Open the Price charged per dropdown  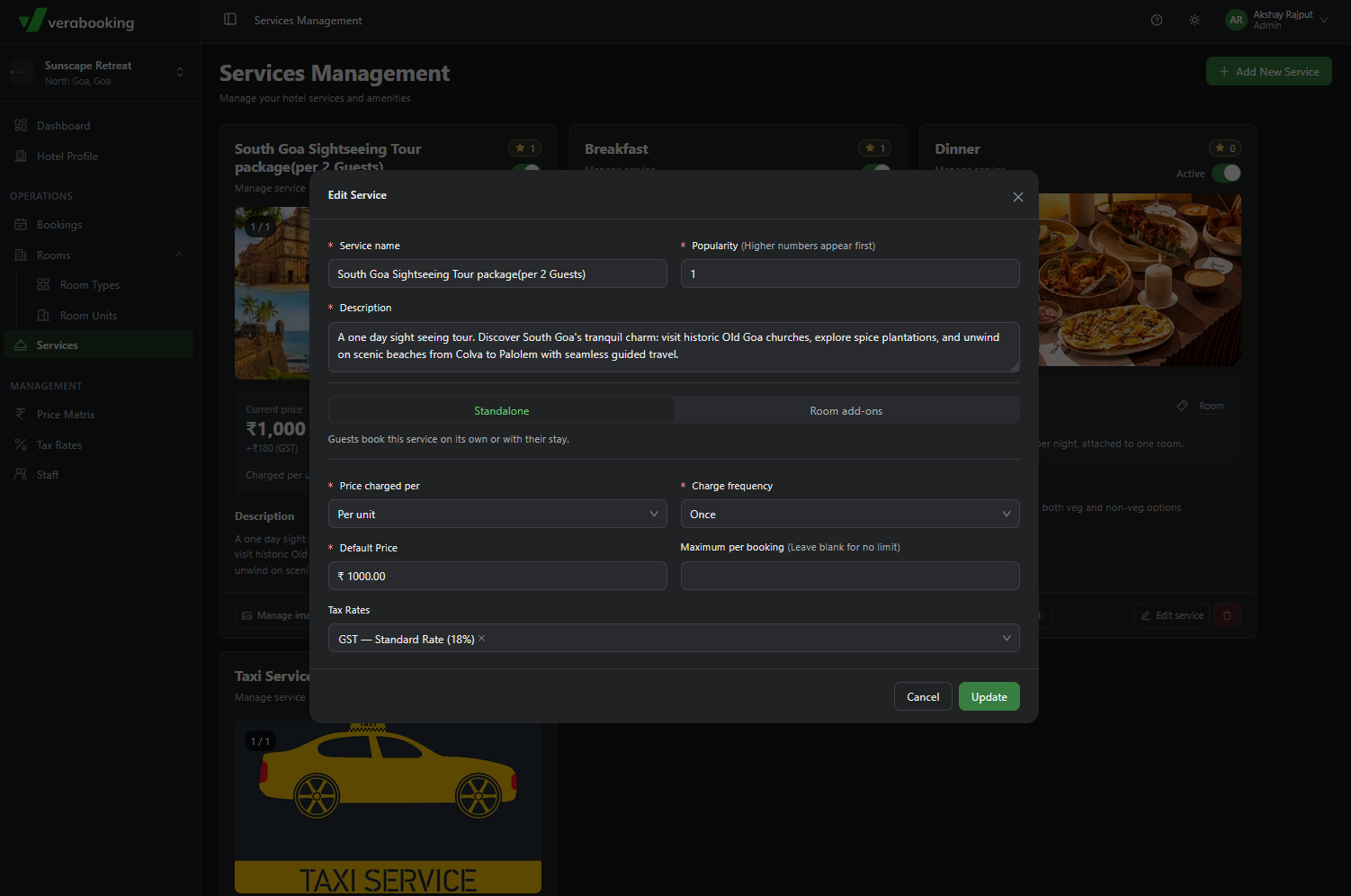[x=497, y=514]
